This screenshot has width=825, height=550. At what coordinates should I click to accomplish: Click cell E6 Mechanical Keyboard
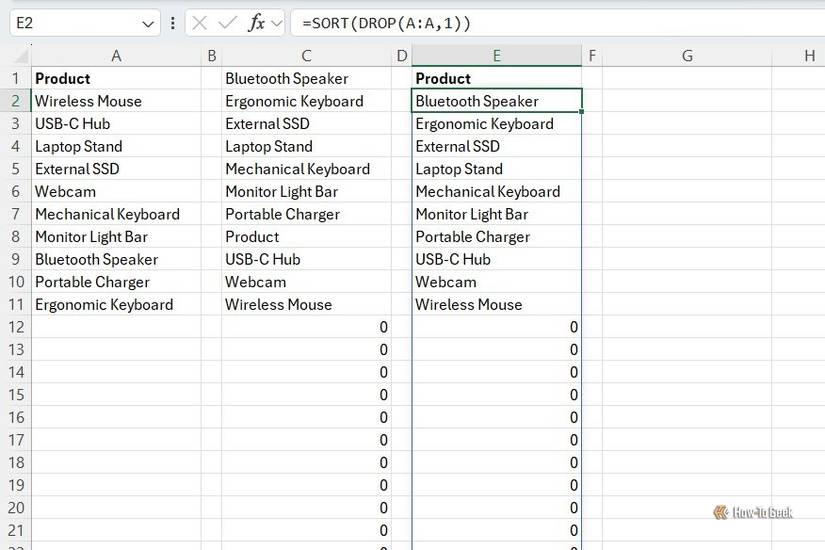click(x=497, y=192)
